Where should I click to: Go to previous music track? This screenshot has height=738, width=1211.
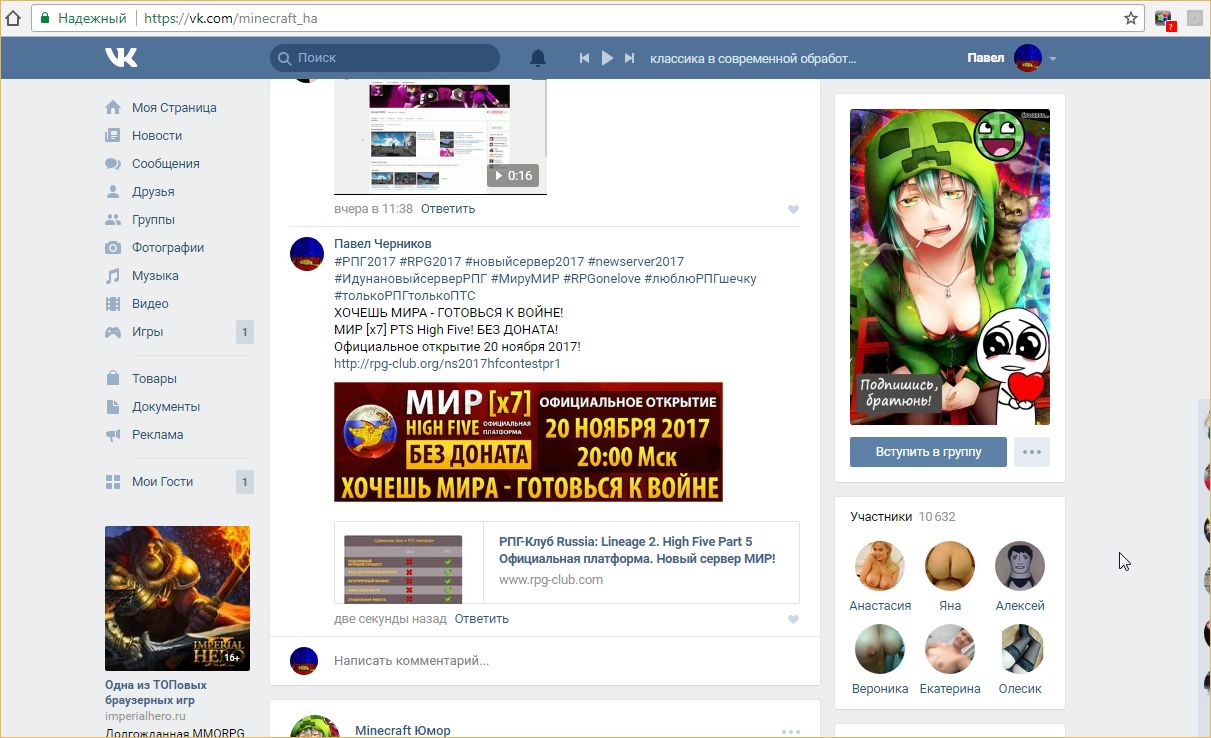click(584, 58)
